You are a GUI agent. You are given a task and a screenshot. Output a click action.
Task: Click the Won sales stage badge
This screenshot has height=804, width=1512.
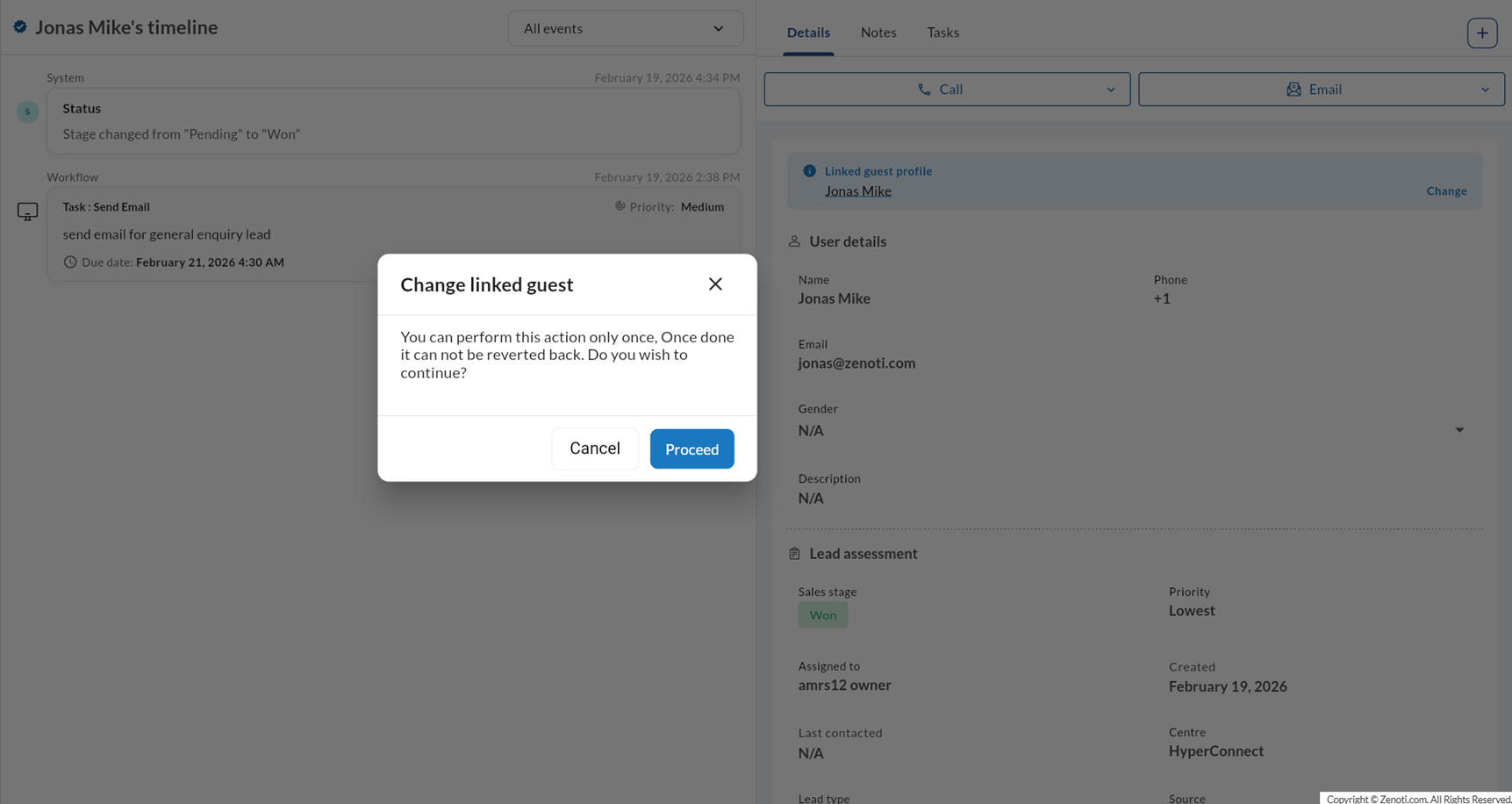tap(822, 614)
